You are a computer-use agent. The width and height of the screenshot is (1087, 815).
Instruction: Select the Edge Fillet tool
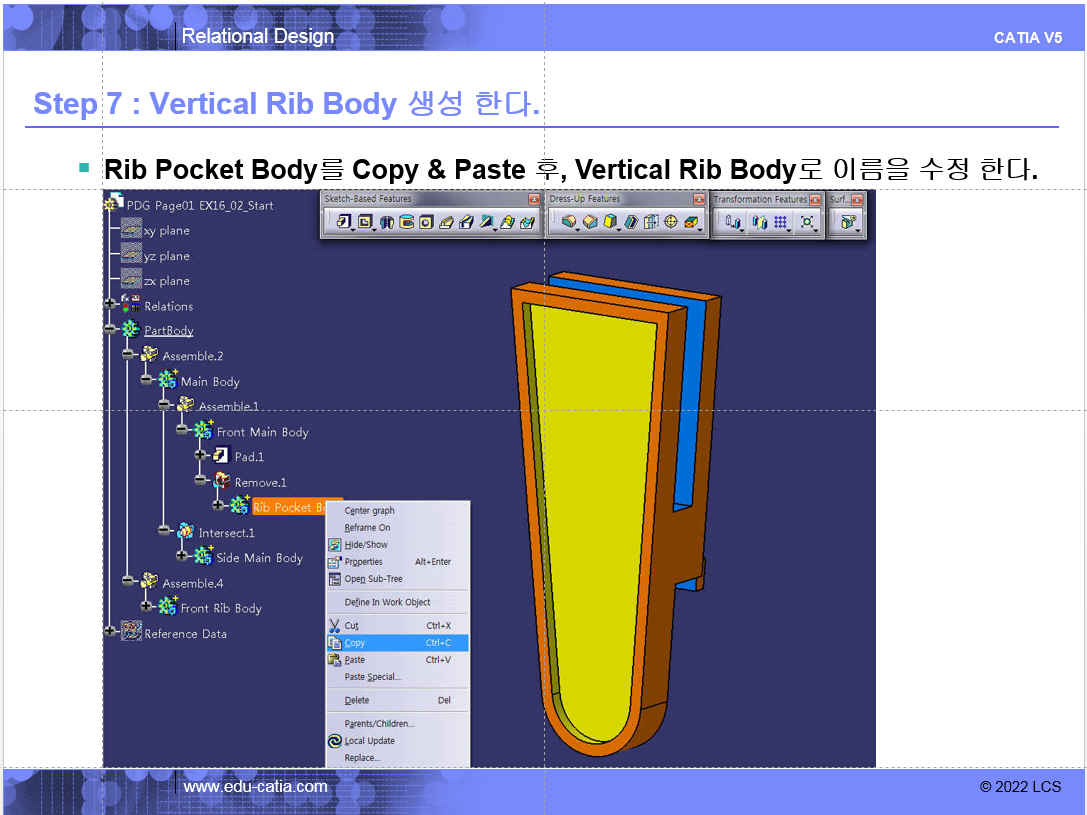[569, 222]
